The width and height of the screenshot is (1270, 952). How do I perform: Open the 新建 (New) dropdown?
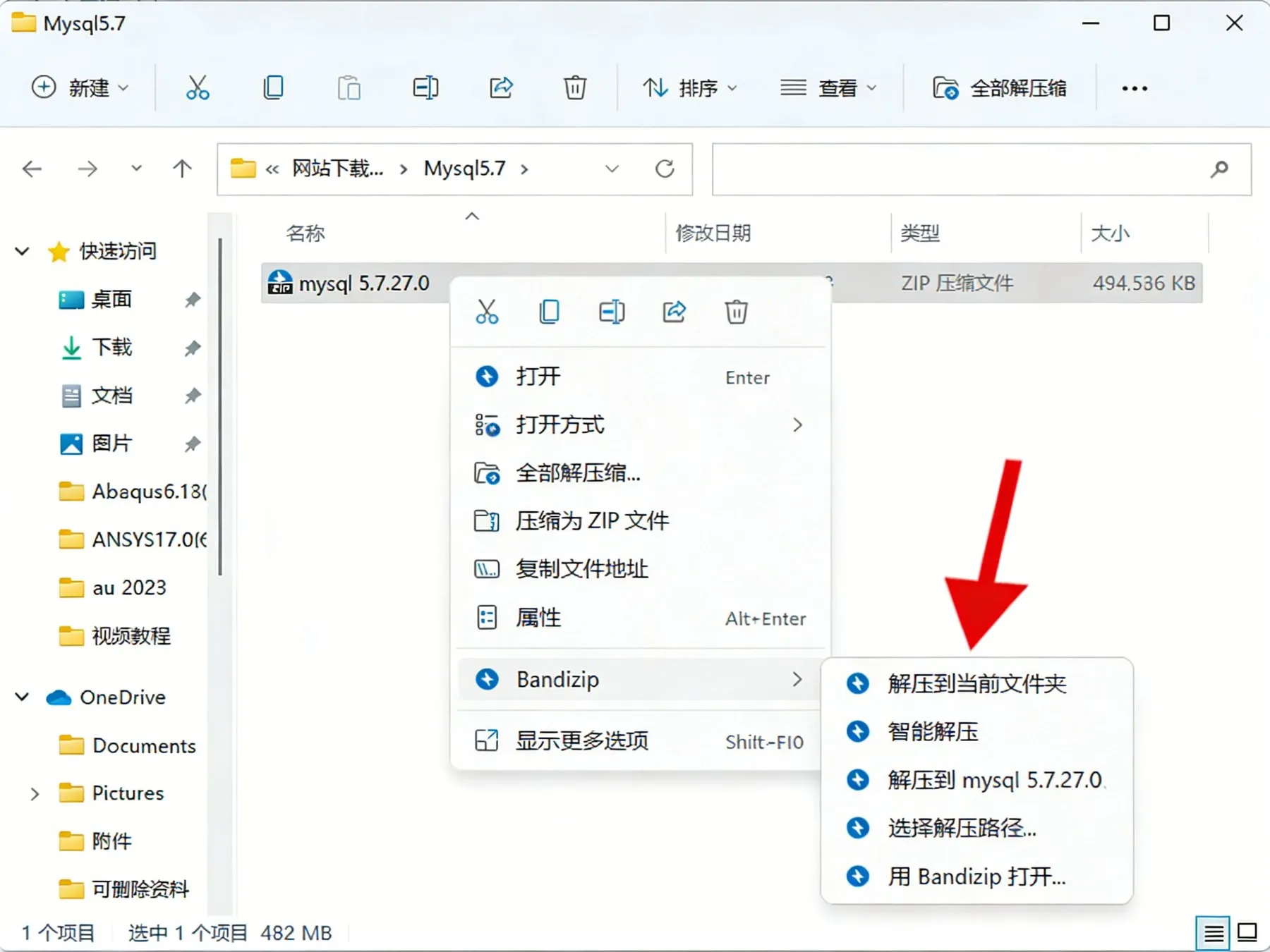(x=80, y=88)
